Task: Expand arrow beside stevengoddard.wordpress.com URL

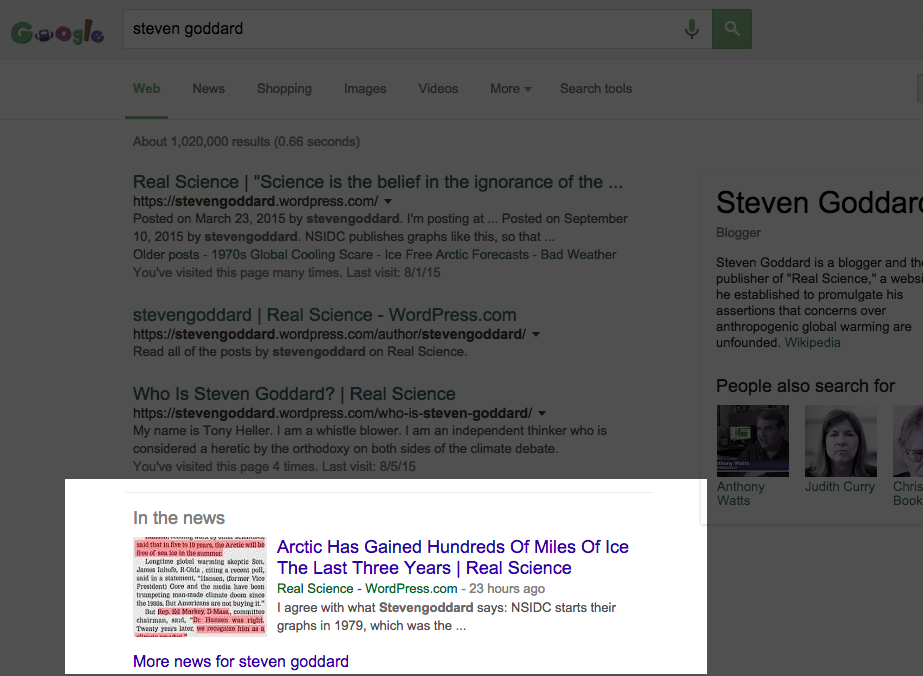Action: (x=388, y=202)
